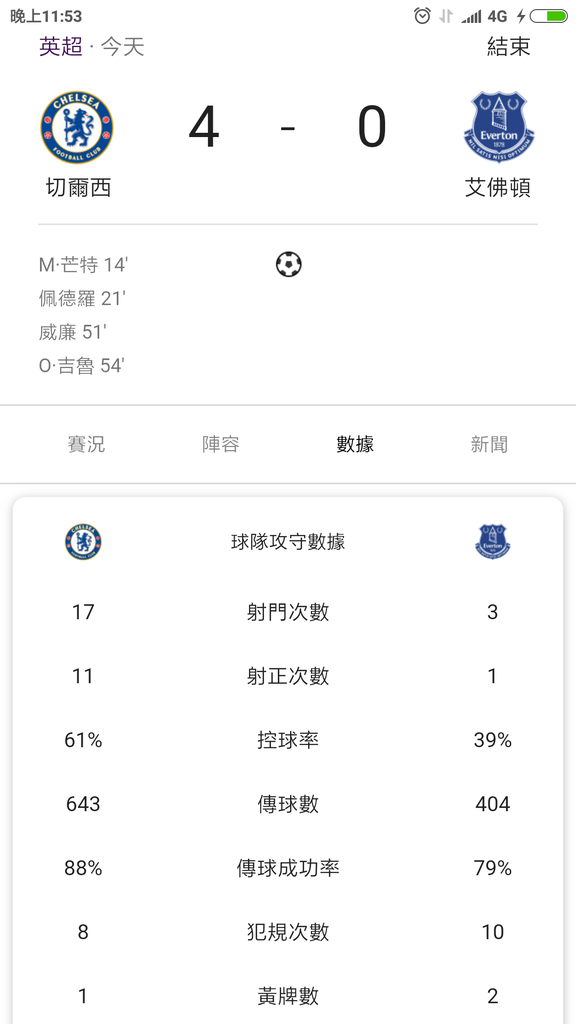Screen dimensions: 576x1024
Task: Open the 陣容 lineup tab
Action: coord(221,444)
